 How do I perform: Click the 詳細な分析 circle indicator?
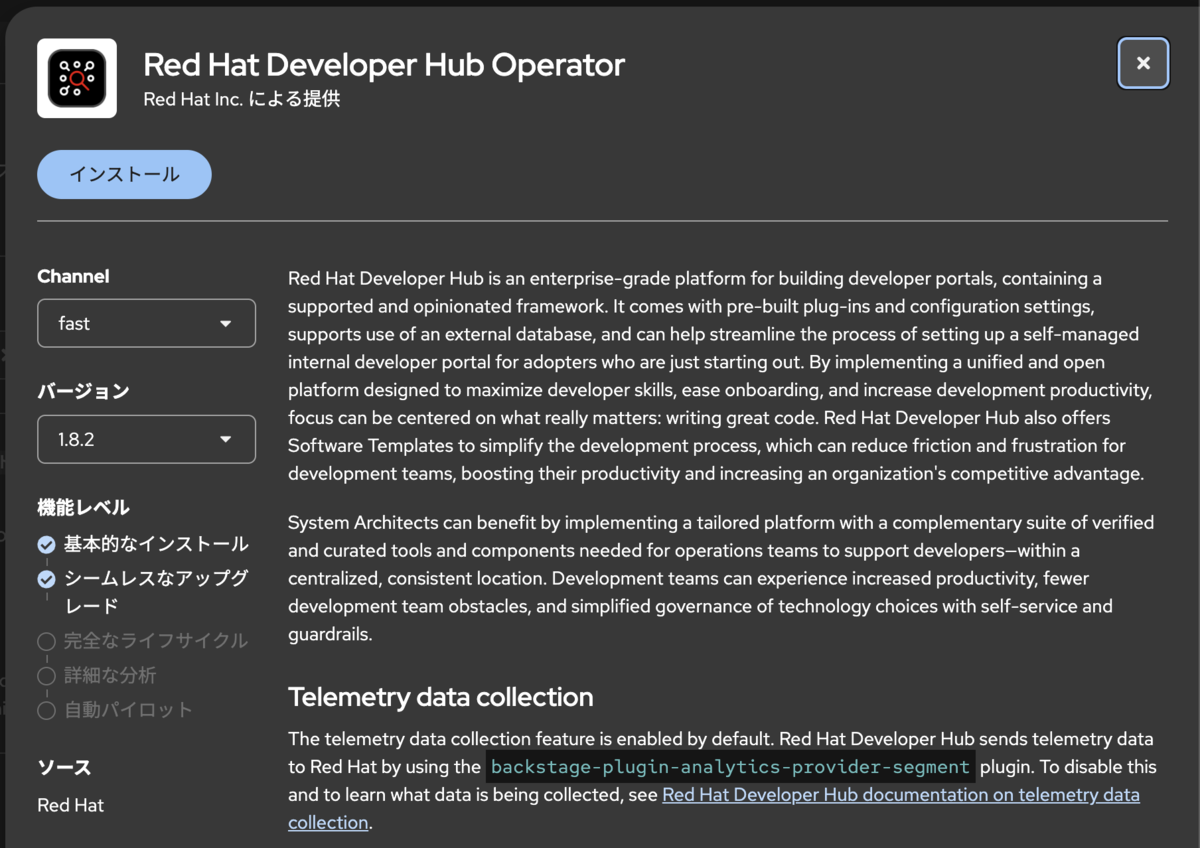46,676
